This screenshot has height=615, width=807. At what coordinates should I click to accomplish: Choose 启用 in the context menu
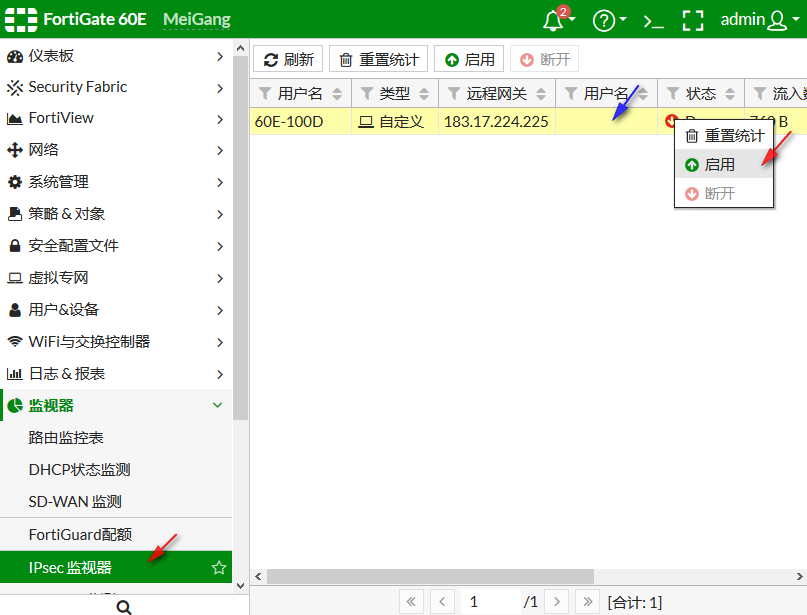click(724, 165)
